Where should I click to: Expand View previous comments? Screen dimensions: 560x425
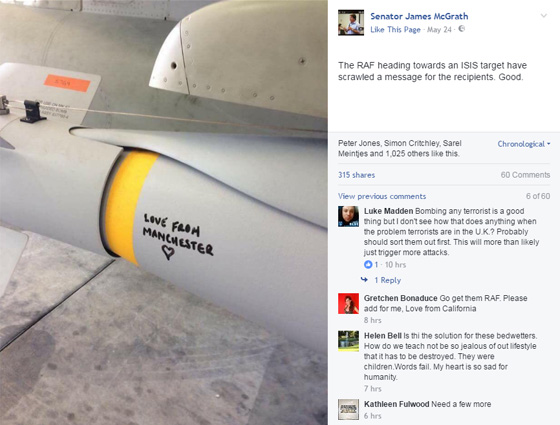click(382, 196)
